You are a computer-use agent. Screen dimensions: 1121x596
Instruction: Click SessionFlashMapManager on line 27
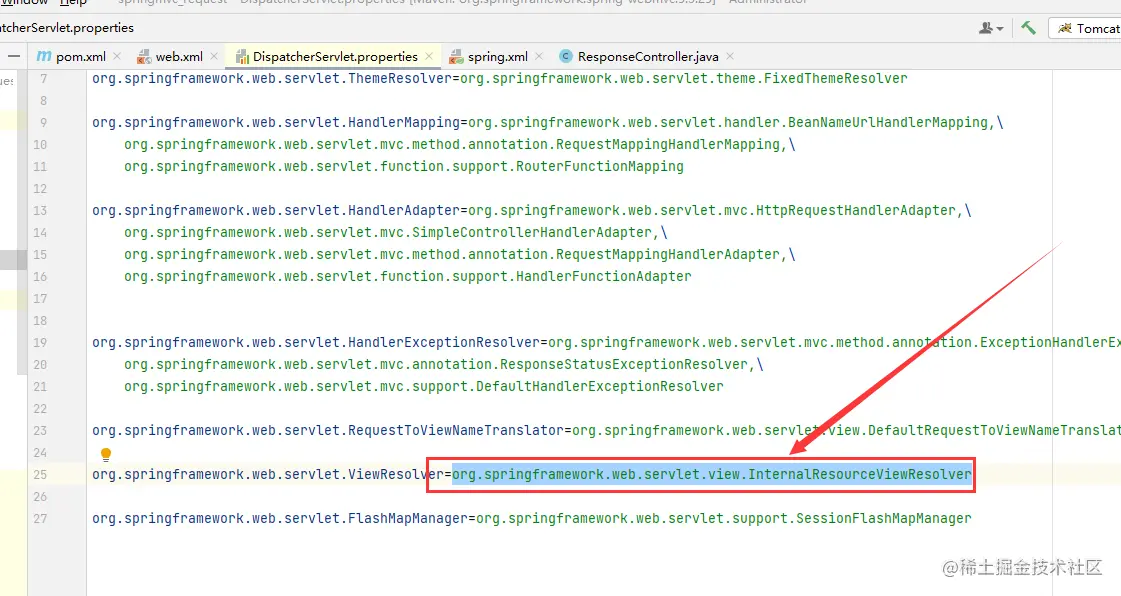click(884, 519)
